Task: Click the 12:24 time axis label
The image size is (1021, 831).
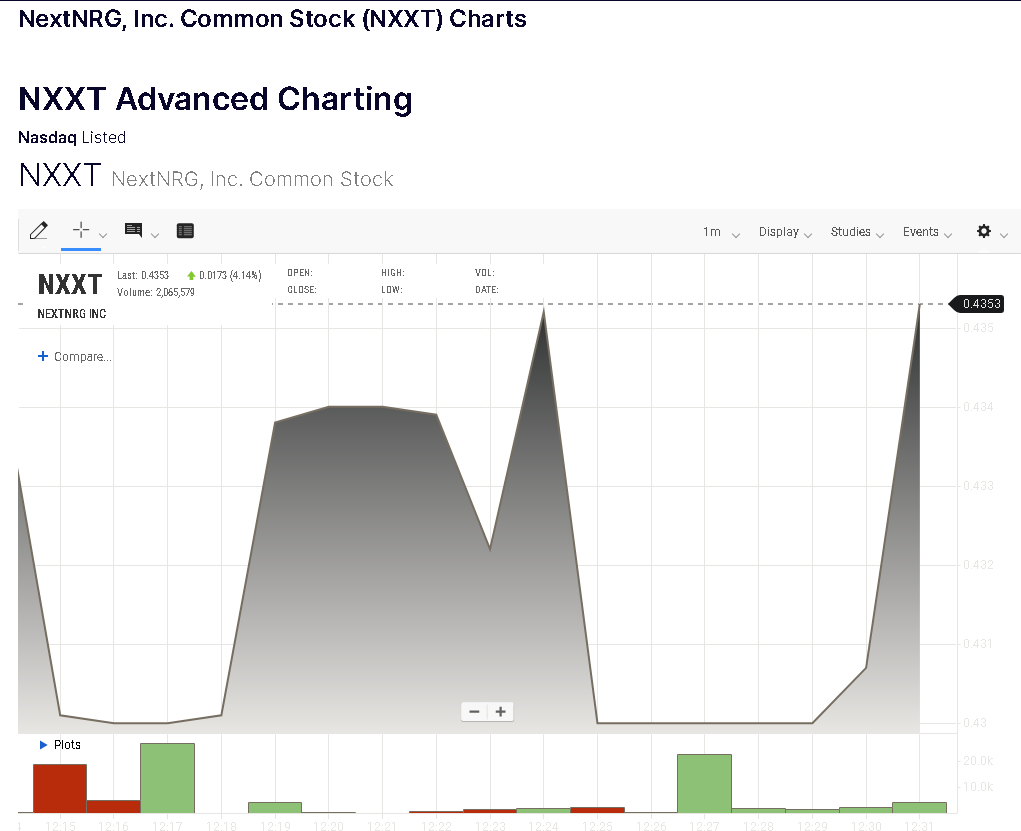Action: click(x=543, y=826)
